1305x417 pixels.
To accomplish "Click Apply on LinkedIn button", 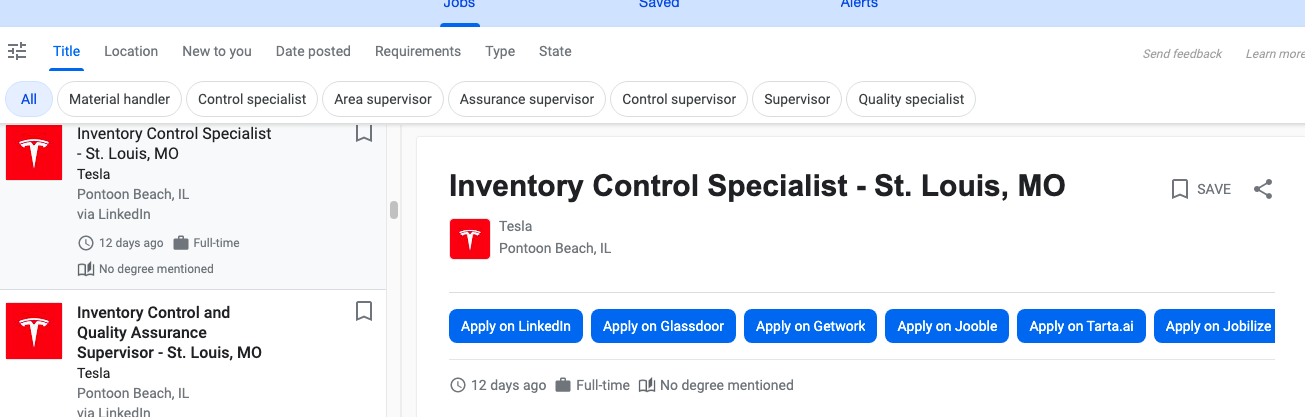I will pos(516,326).
